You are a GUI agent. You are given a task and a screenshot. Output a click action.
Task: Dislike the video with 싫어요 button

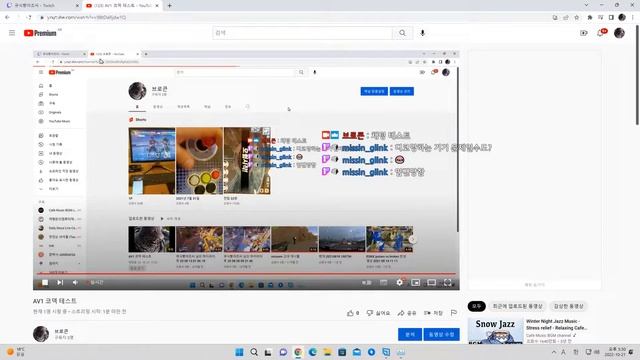click(x=378, y=313)
